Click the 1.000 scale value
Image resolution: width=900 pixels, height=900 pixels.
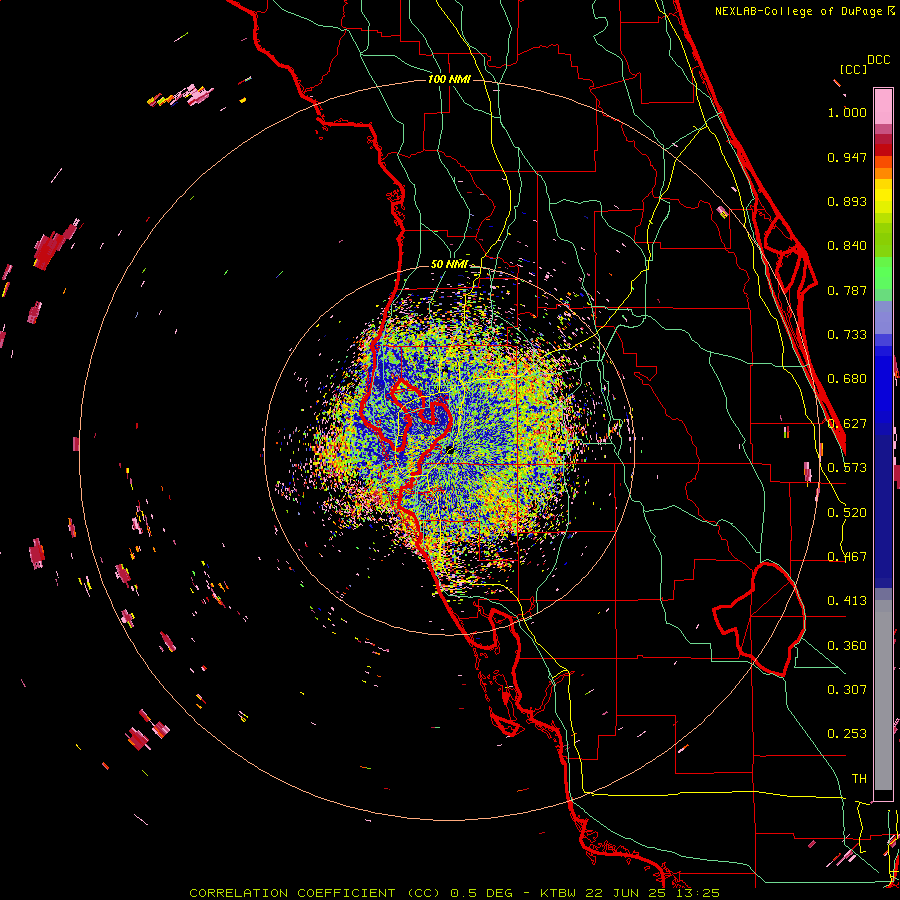point(847,112)
